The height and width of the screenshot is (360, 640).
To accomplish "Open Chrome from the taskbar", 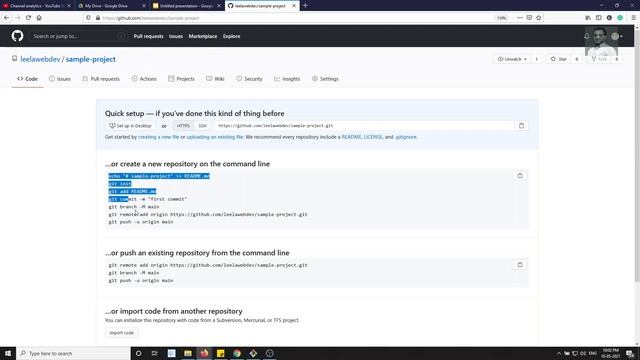I will 237,353.
